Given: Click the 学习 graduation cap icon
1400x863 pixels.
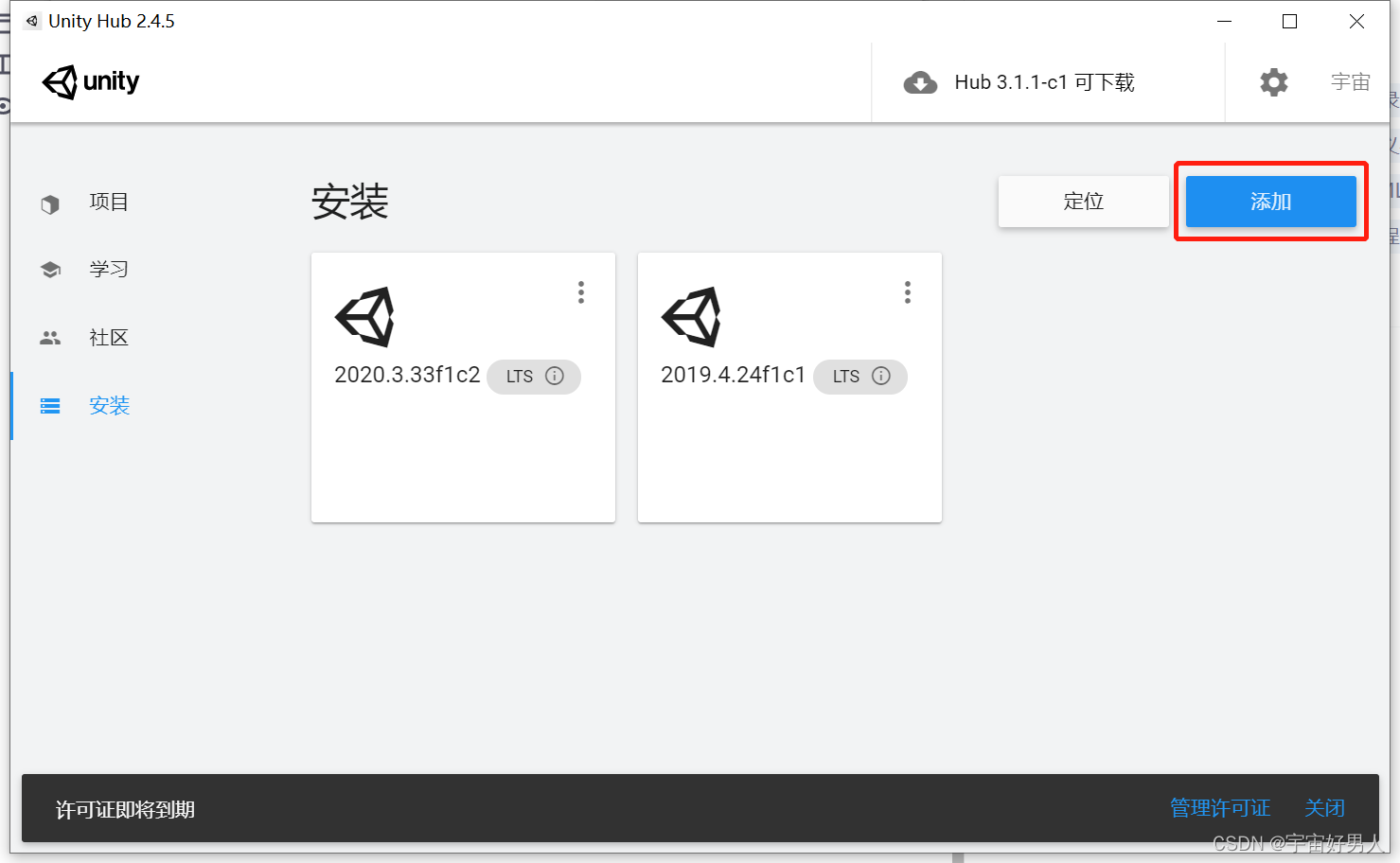Looking at the screenshot, I should [x=50, y=270].
